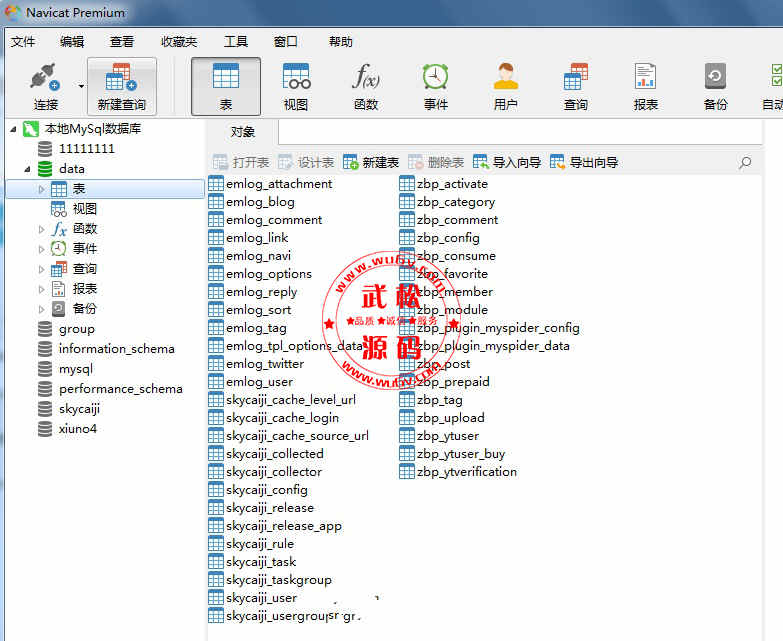783x641 pixels.
Task: Expand the 备份 tree node arrow
Action: click(41, 309)
